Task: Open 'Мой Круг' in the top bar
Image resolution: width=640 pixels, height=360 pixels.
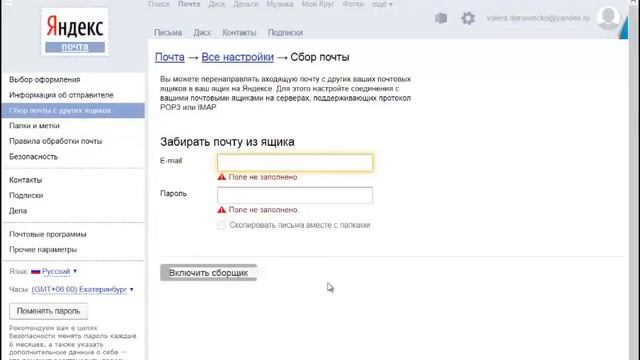Action: pyautogui.click(x=318, y=4)
